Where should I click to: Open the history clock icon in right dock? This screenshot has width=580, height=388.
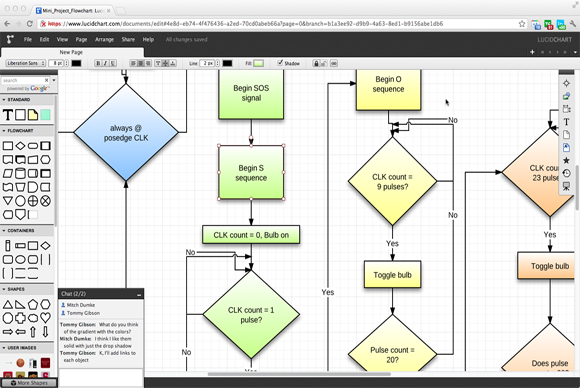coord(566,173)
